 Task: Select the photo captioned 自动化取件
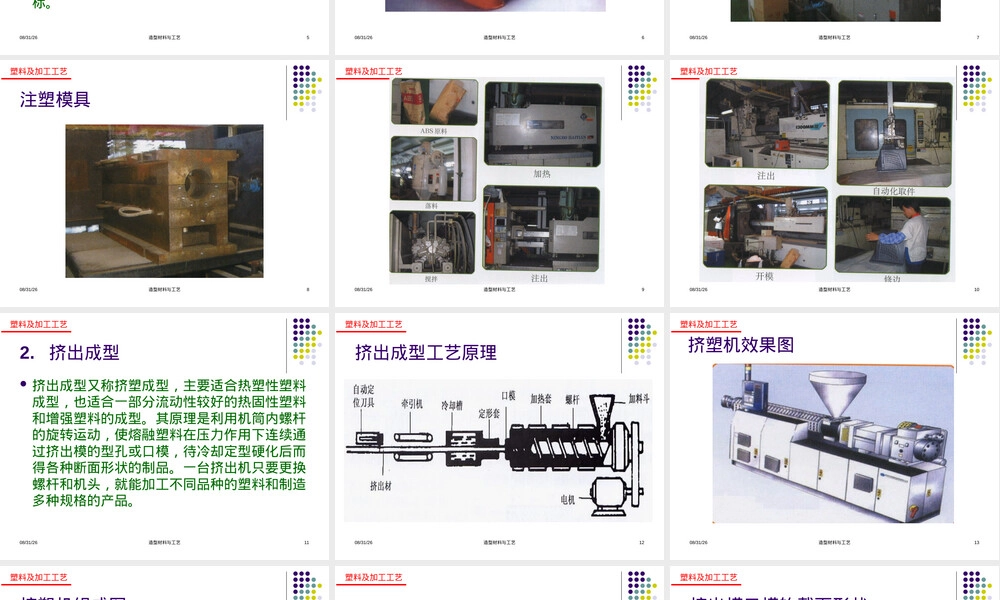click(x=895, y=133)
